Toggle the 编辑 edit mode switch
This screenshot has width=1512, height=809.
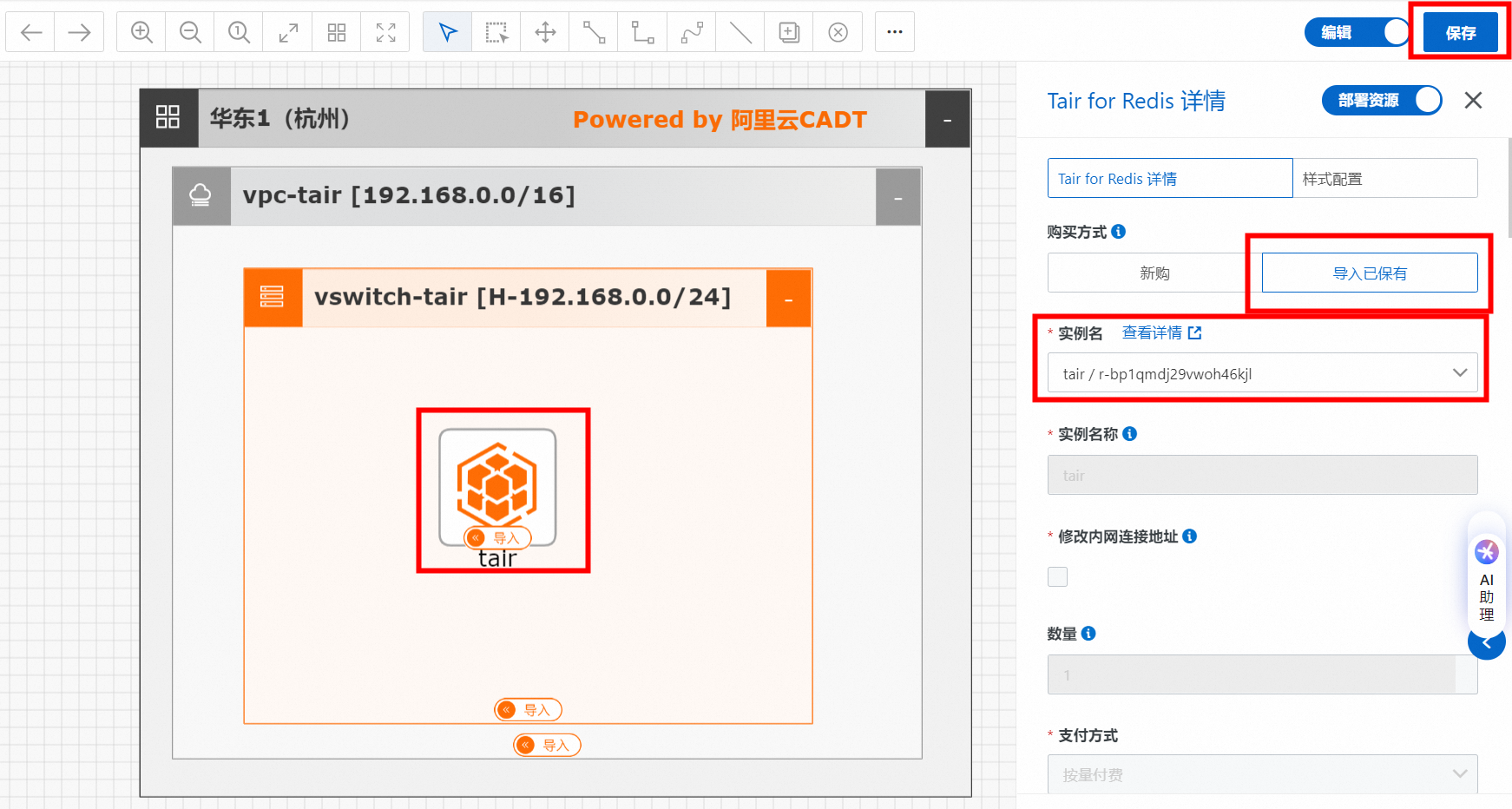click(x=1358, y=32)
